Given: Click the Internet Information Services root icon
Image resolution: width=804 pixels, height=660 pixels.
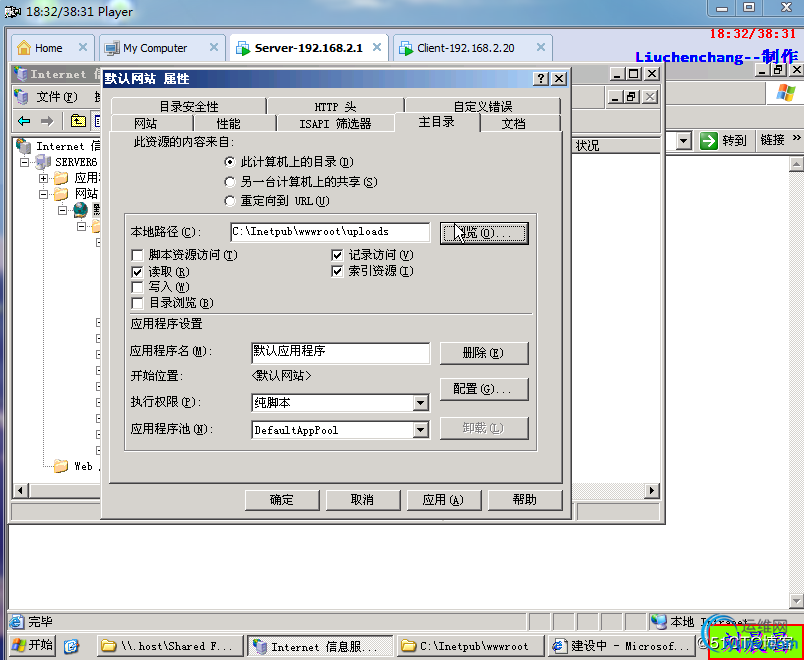Looking at the screenshot, I should tap(23, 146).
